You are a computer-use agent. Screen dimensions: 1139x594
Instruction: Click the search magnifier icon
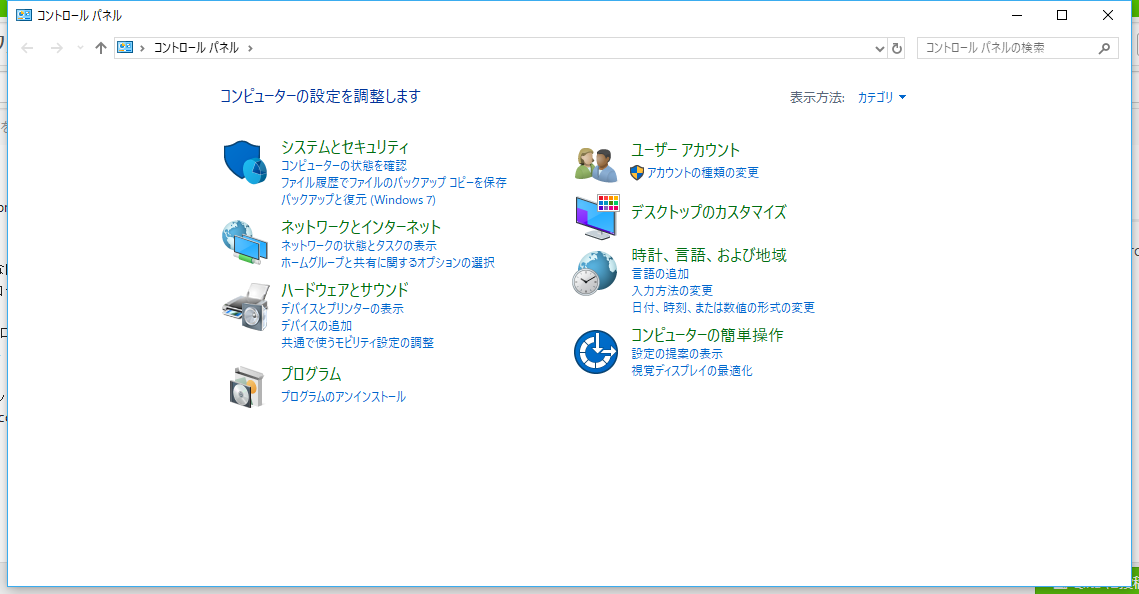click(x=1104, y=48)
